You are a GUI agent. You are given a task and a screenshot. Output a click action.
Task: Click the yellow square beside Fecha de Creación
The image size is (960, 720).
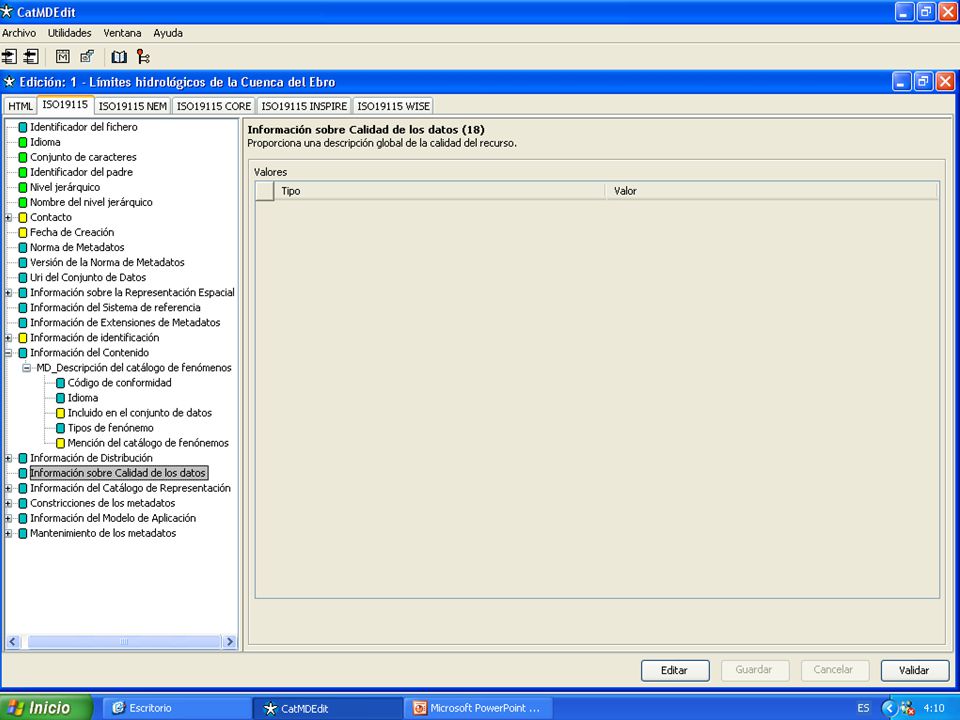23,233
